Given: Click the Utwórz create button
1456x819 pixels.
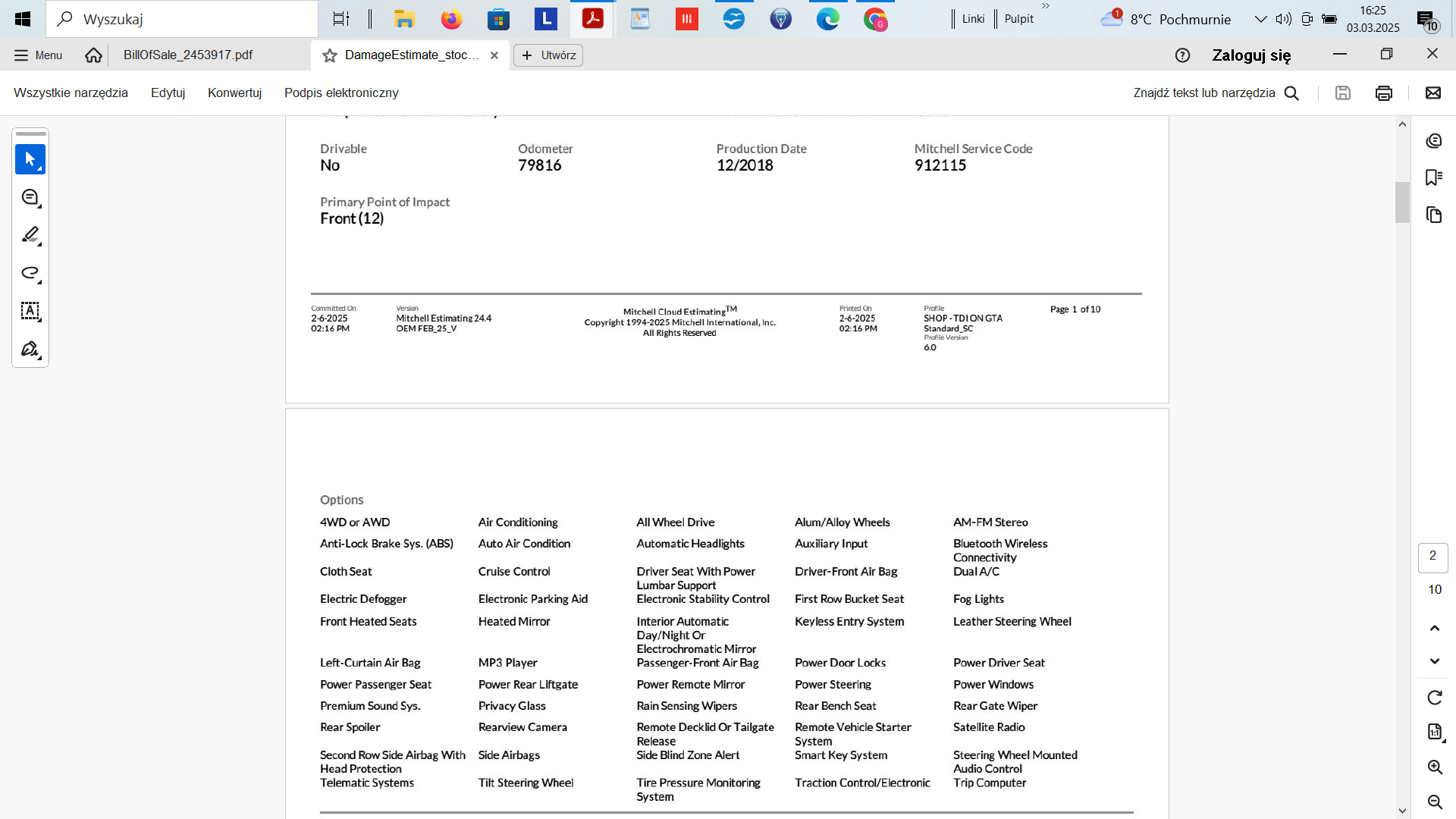Looking at the screenshot, I should [x=548, y=55].
